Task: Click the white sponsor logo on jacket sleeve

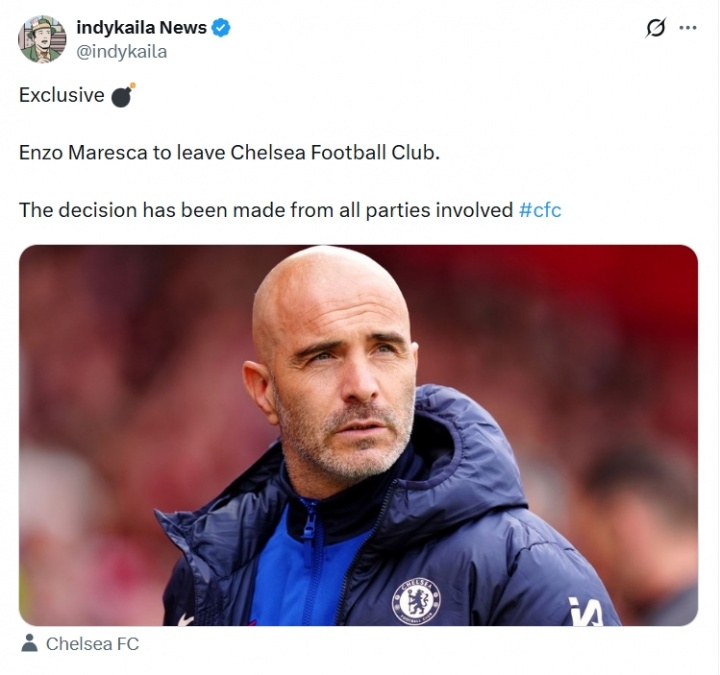Action: point(585,611)
